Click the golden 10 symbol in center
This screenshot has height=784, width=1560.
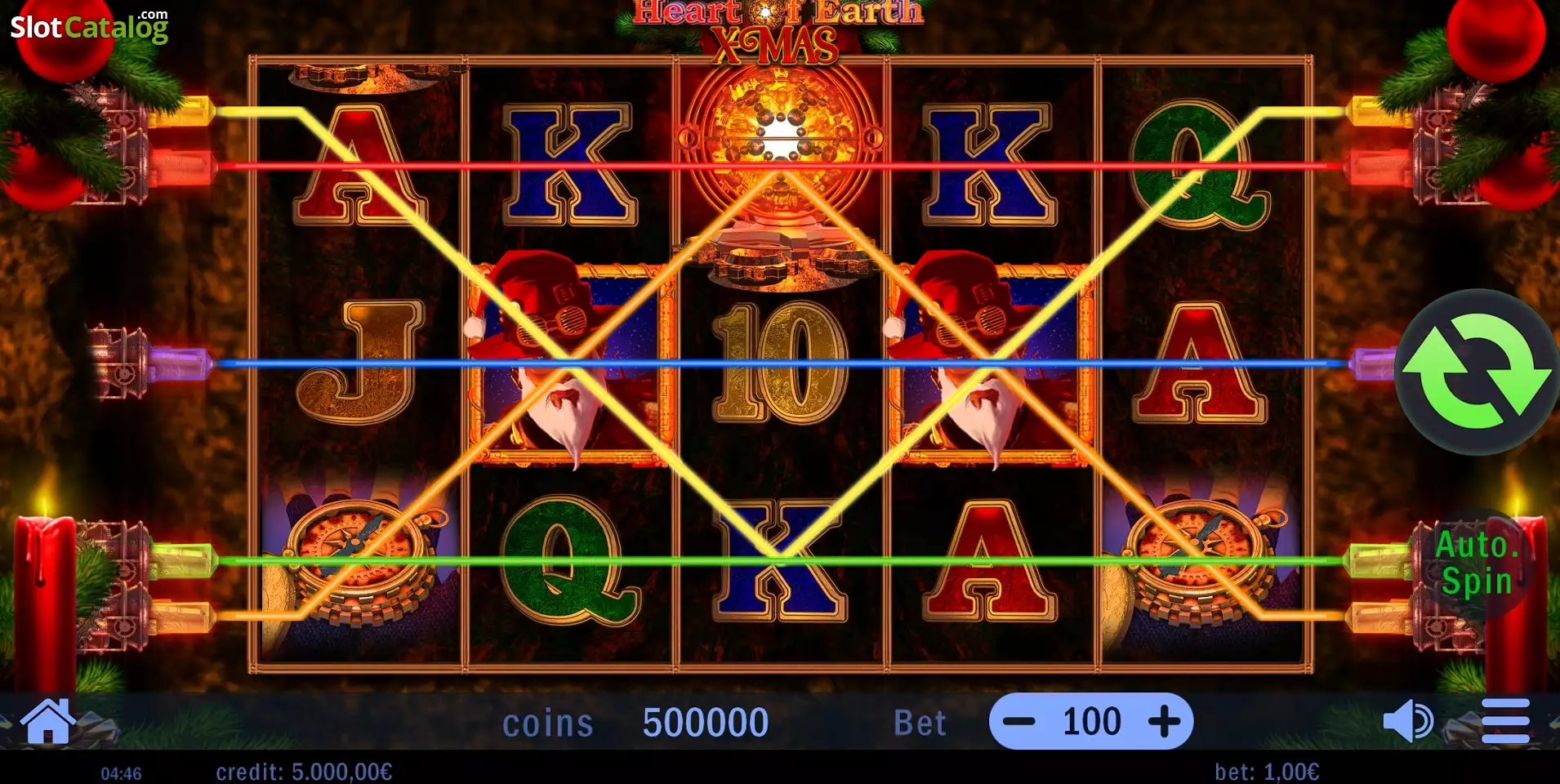[781, 363]
